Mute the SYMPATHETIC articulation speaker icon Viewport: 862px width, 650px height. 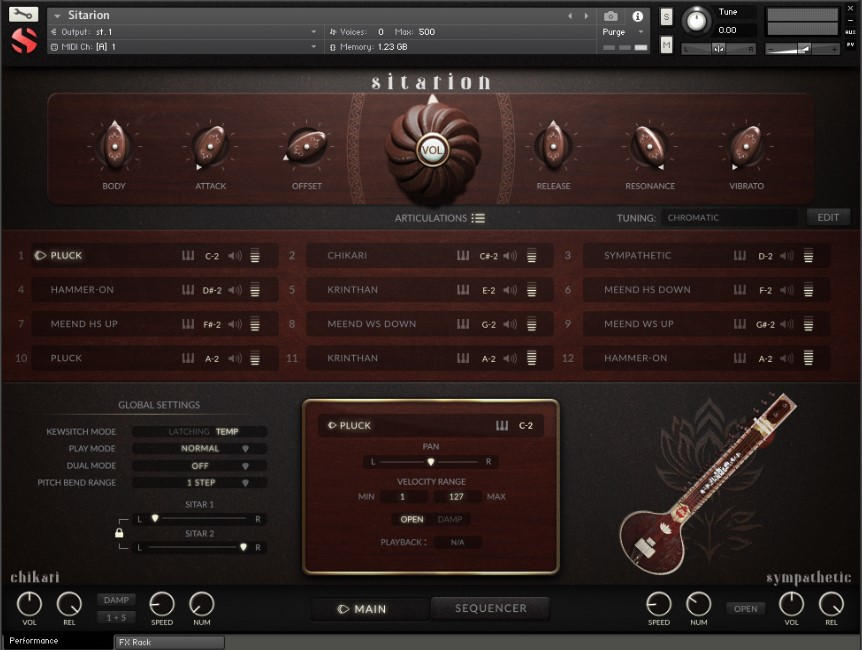pyautogui.click(x=787, y=256)
